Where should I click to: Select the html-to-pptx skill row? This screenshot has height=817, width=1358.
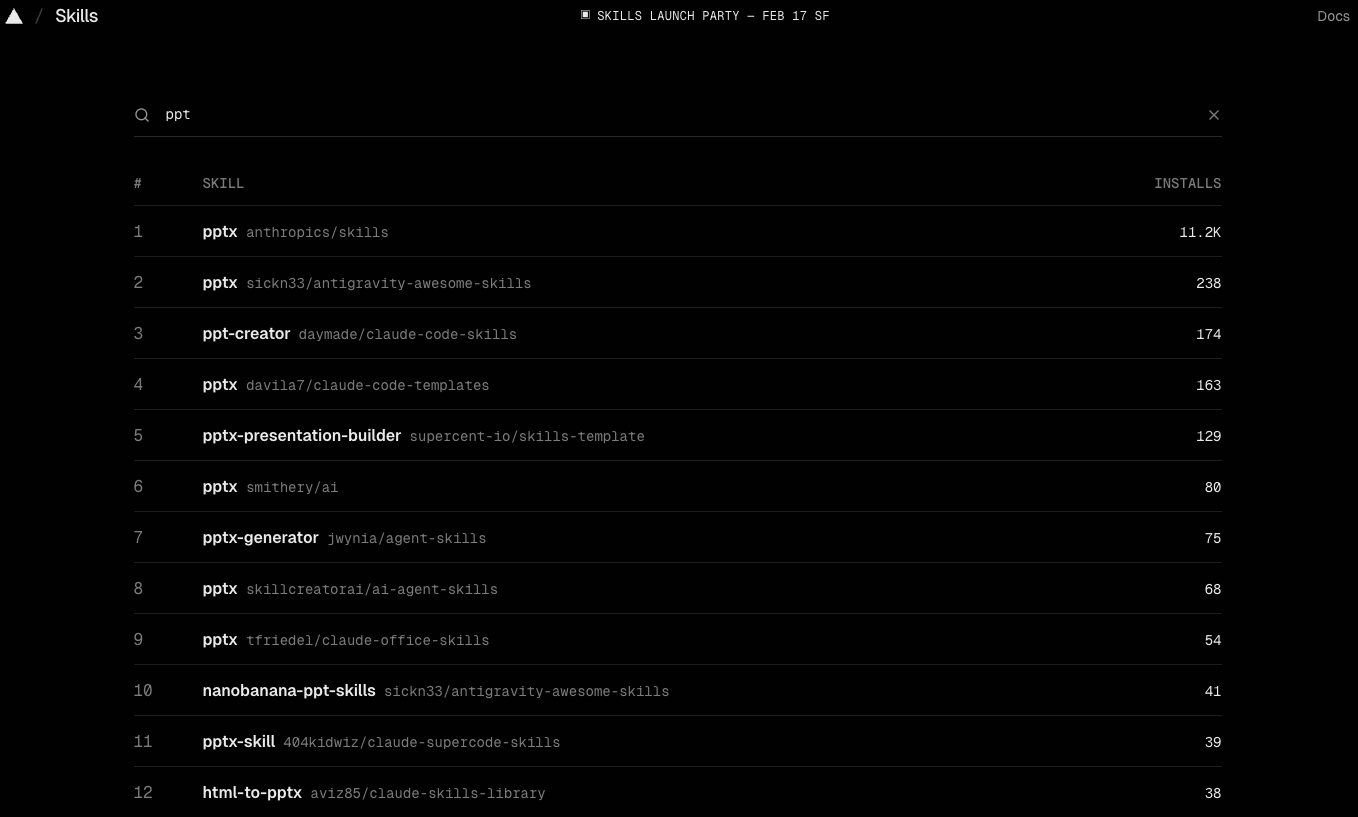pos(678,792)
